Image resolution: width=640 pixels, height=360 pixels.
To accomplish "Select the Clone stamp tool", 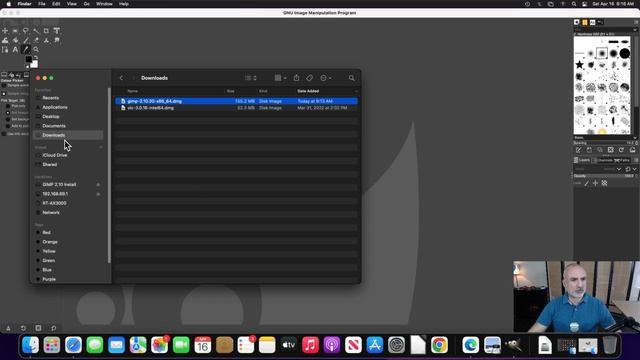I will (x=46, y=40).
